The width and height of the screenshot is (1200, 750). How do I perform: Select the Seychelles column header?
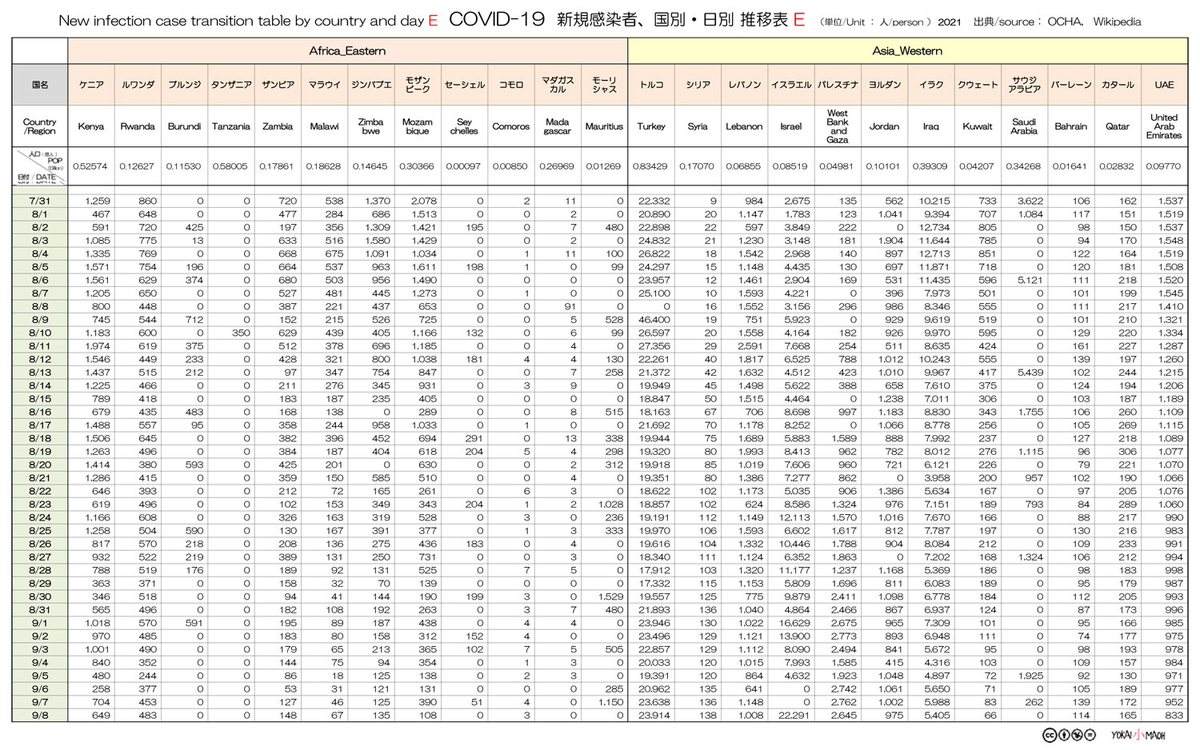point(464,127)
